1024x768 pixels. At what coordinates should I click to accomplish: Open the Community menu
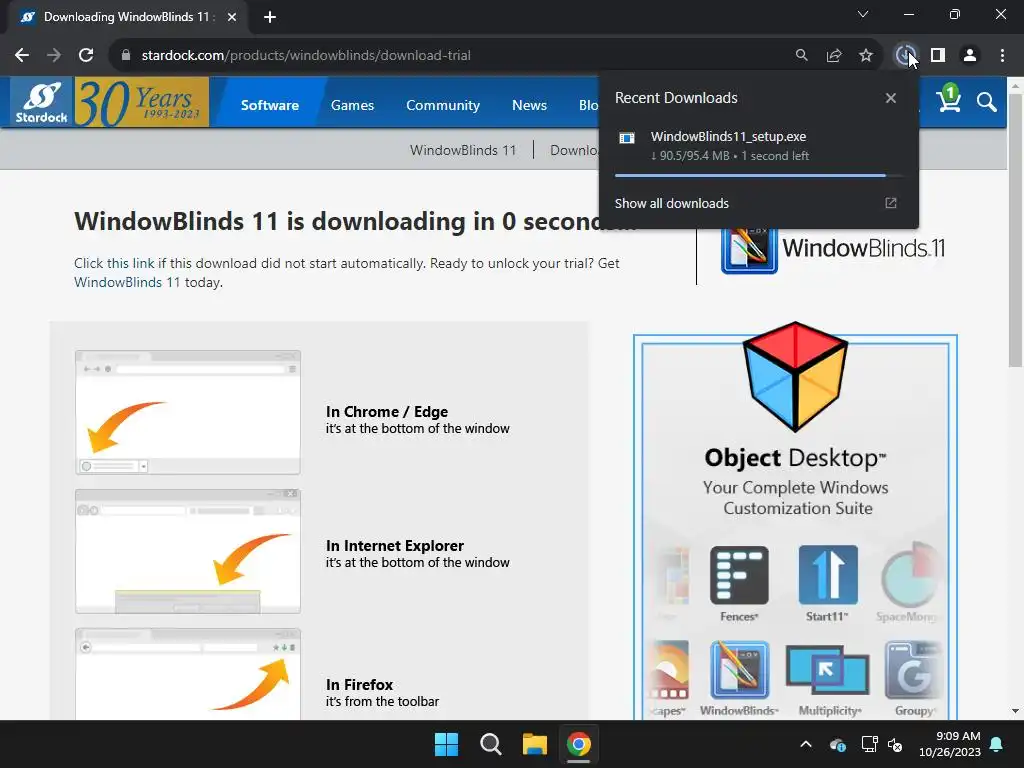point(443,105)
